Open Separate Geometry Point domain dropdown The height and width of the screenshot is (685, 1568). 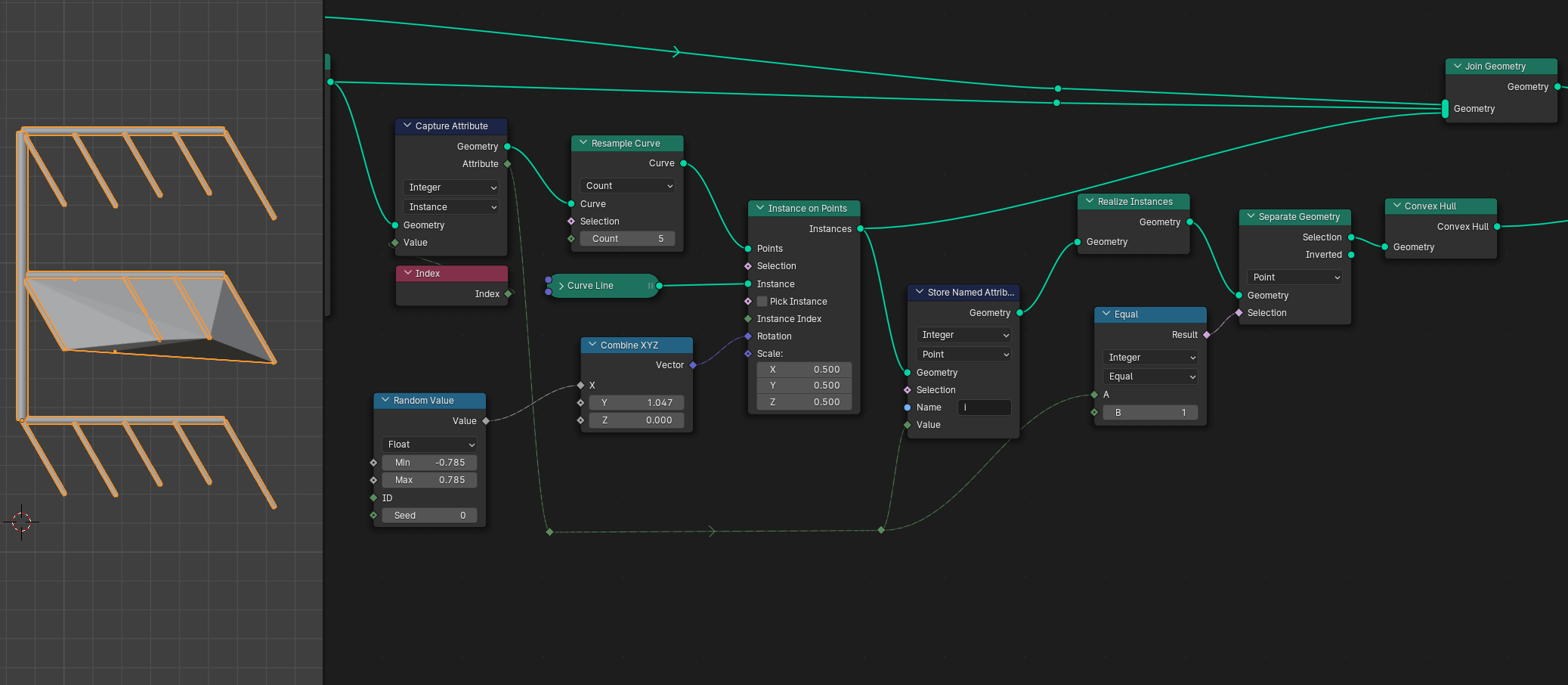1294,277
